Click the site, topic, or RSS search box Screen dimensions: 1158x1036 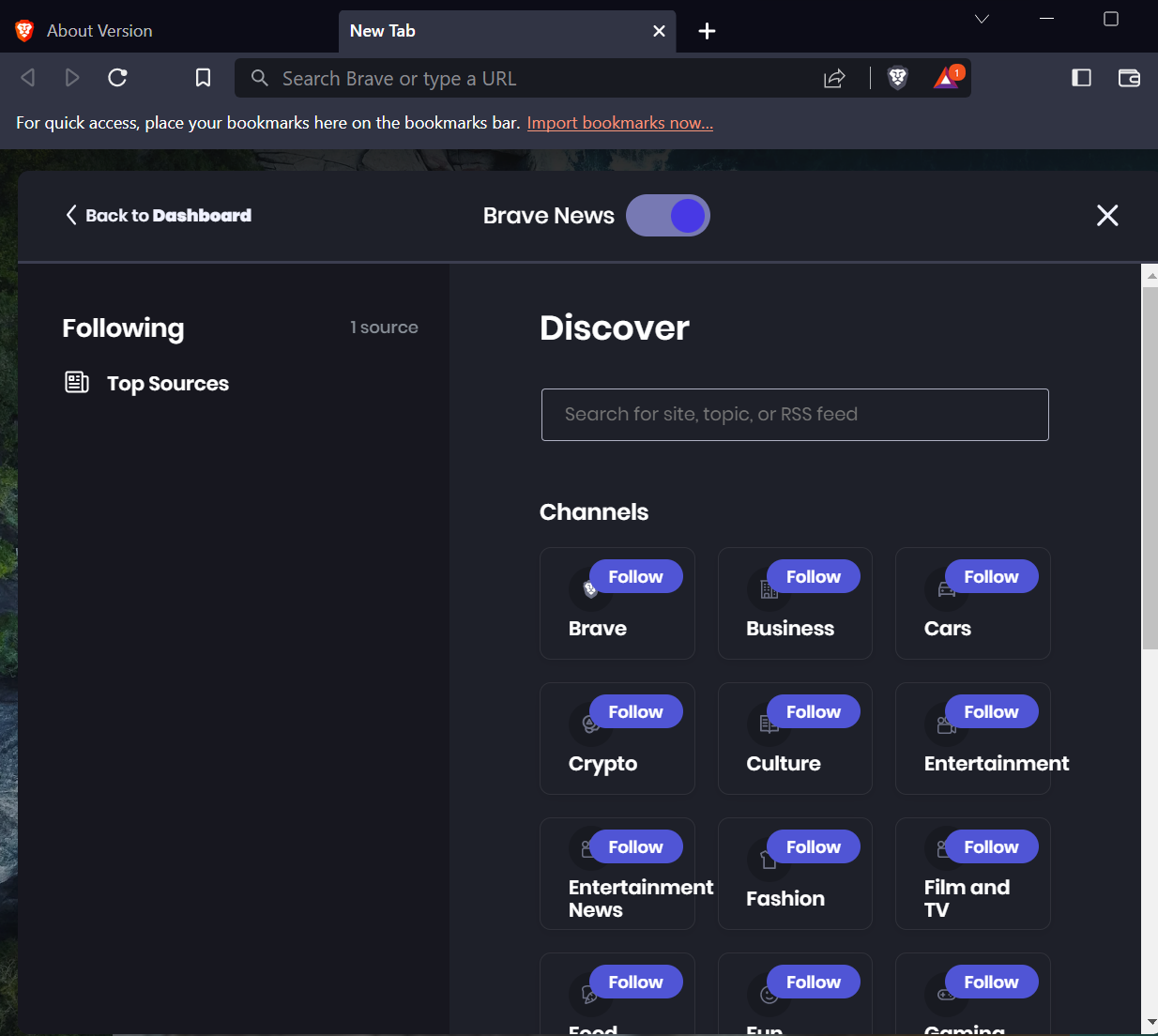coord(795,415)
